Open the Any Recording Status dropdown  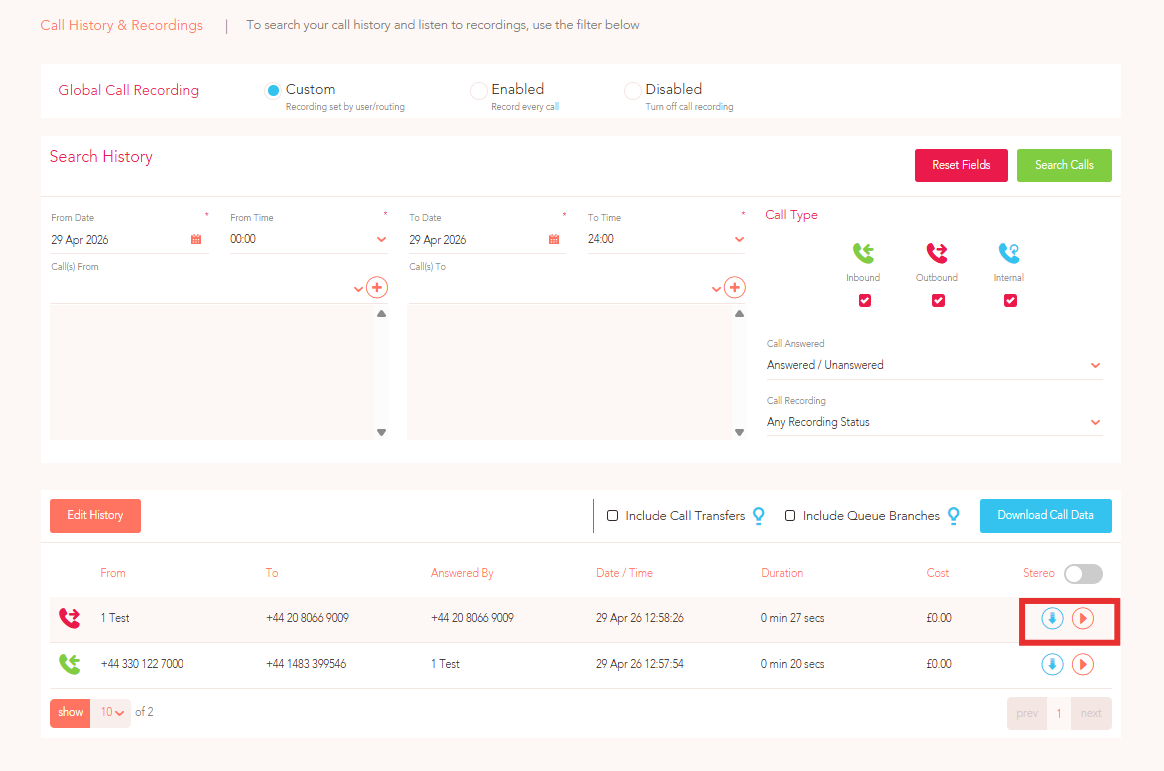click(934, 422)
